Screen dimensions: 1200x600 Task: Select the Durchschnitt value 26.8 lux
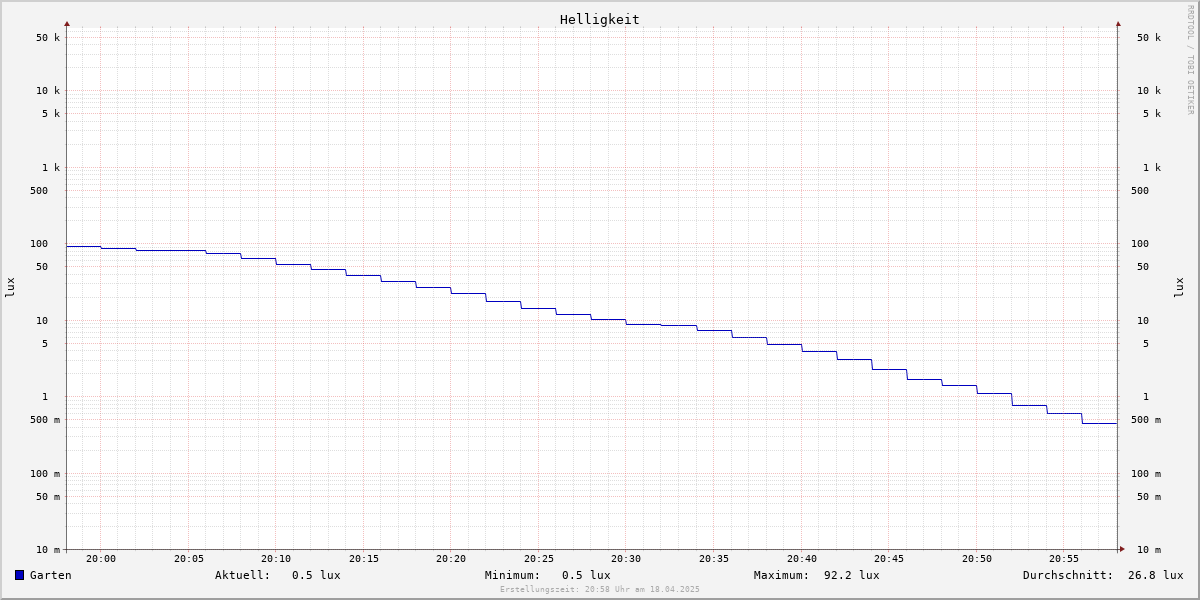[x=1156, y=575]
